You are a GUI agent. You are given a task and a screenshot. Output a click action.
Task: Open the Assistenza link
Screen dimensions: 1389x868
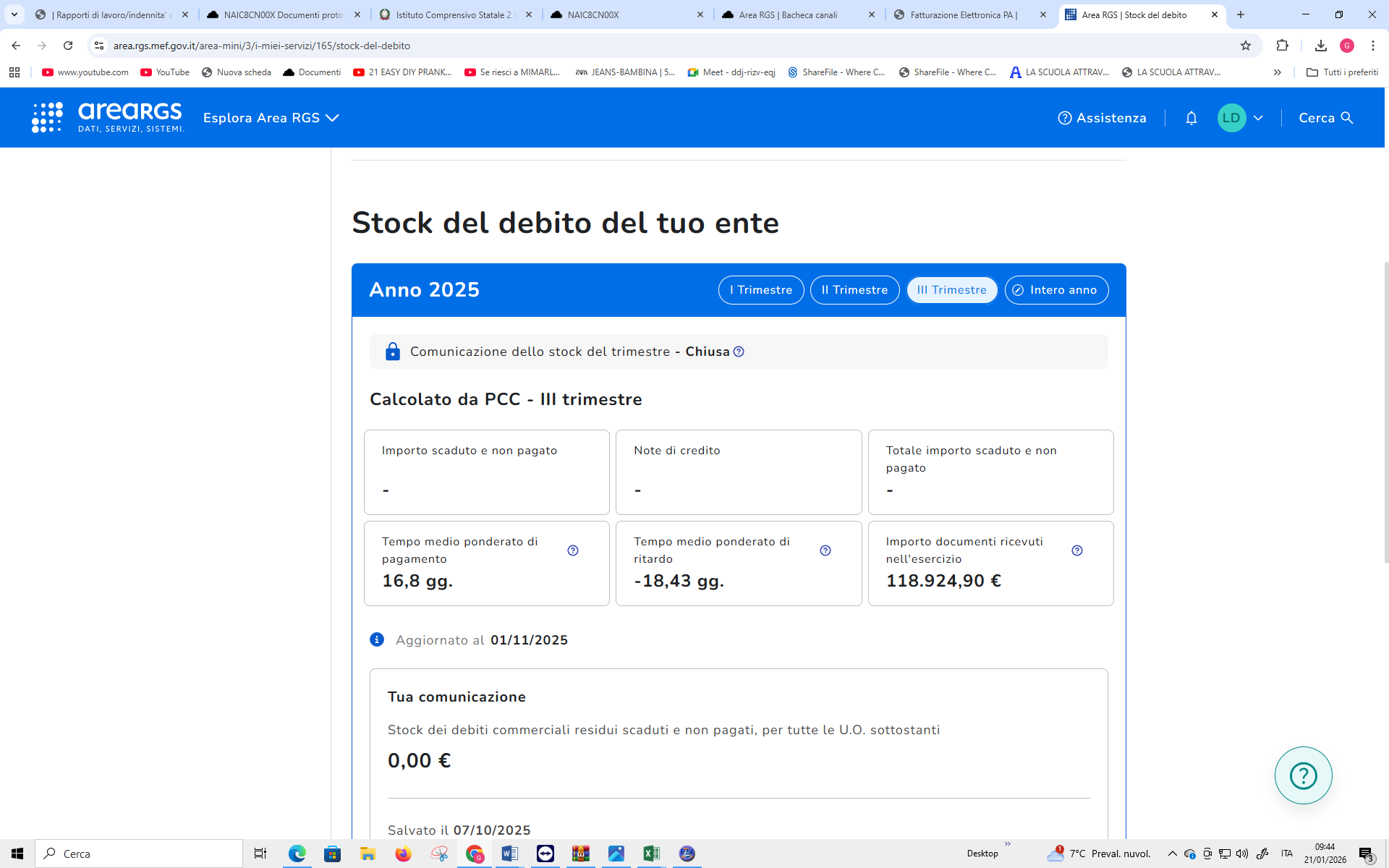[x=1102, y=118]
